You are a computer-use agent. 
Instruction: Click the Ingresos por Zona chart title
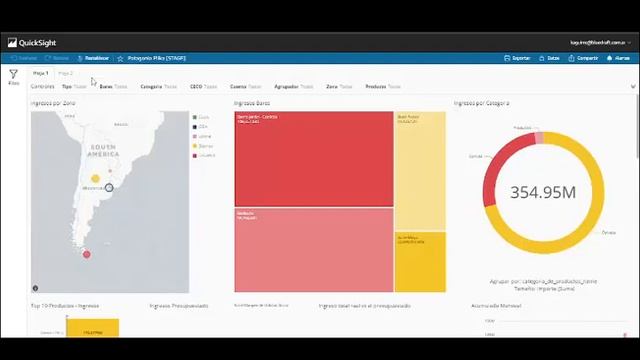click(x=53, y=103)
